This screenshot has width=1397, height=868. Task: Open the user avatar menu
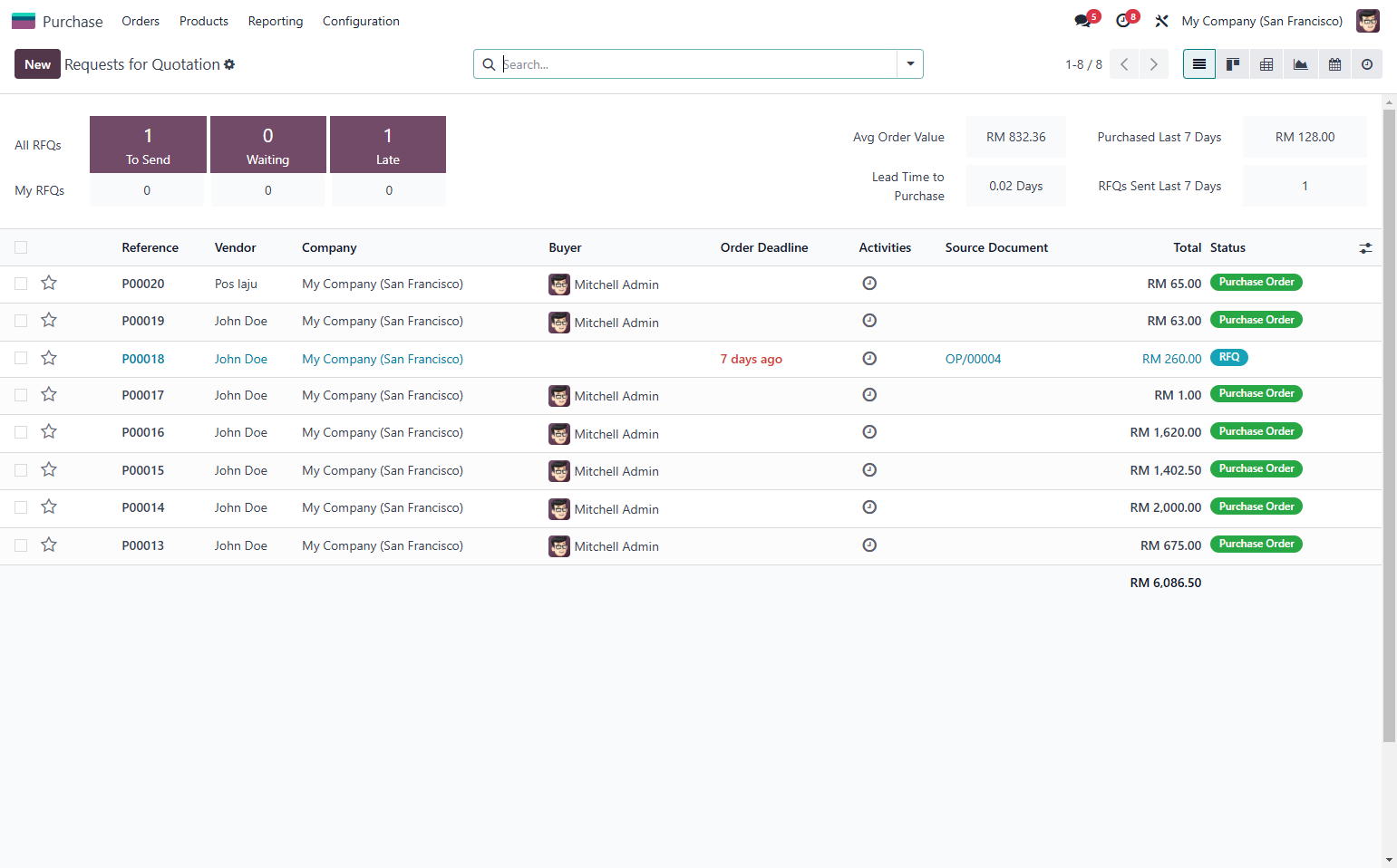1367,21
